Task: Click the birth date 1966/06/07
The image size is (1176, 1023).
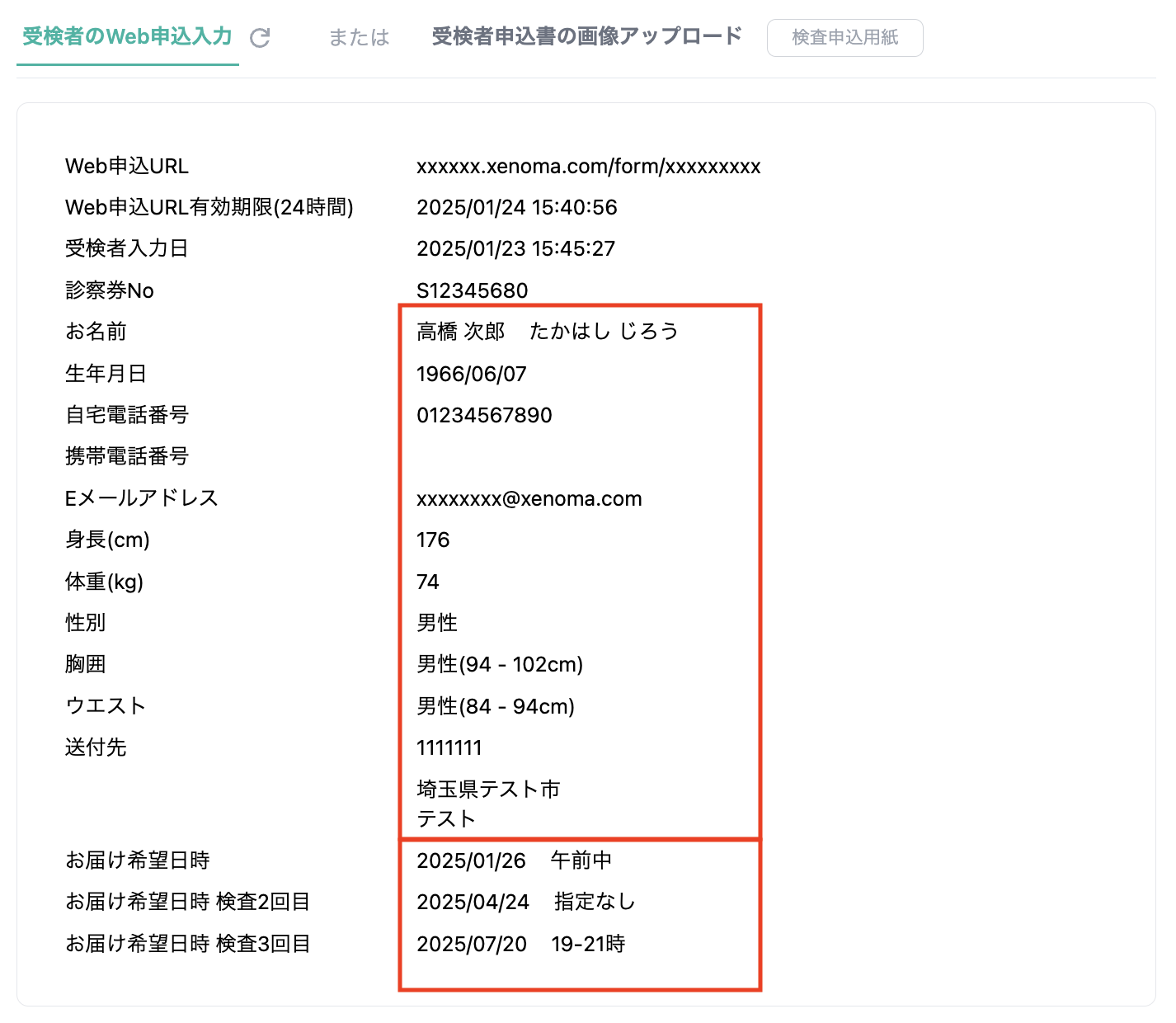Action: click(x=471, y=375)
